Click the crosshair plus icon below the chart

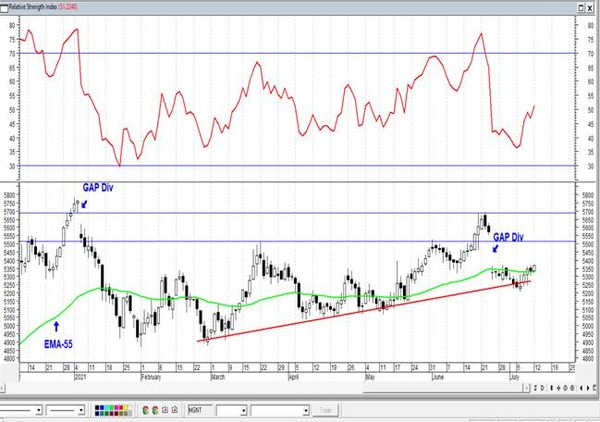(558, 388)
